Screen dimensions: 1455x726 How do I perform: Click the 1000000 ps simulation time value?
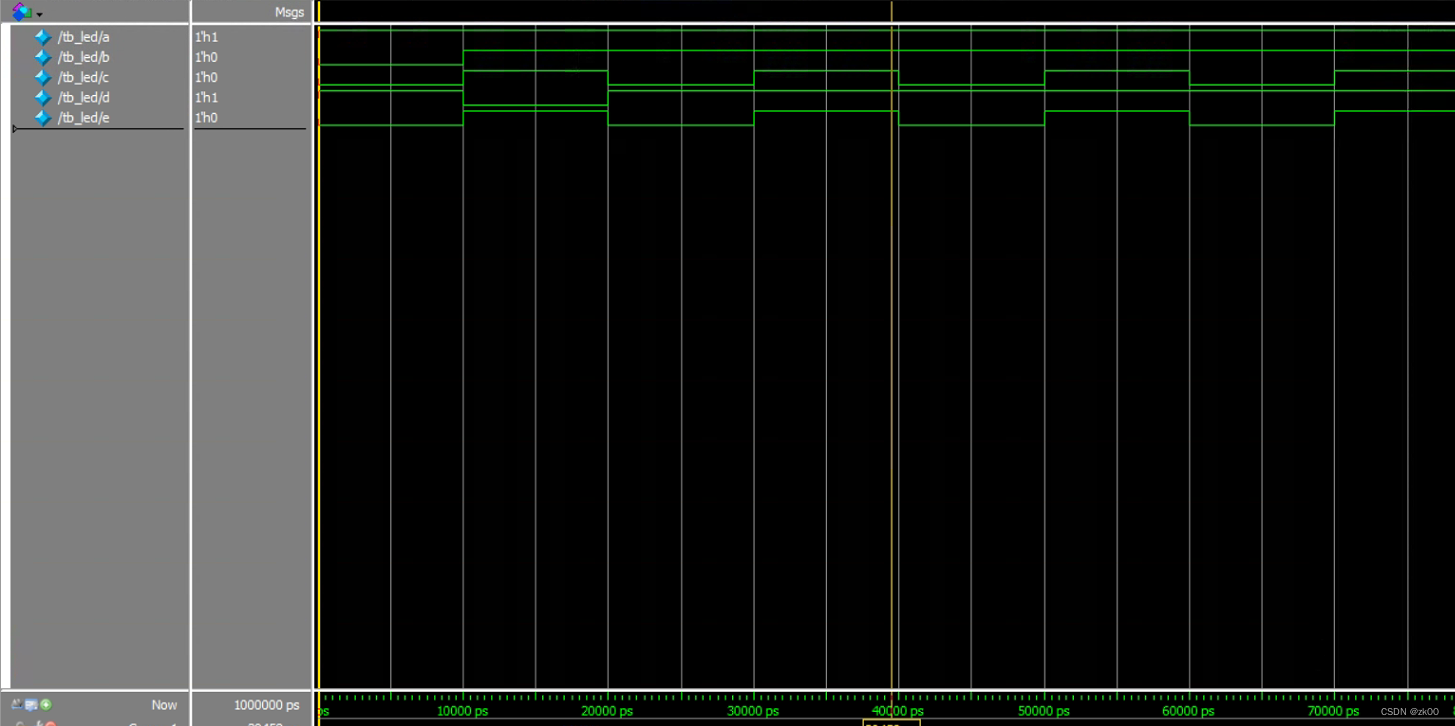tap(266, 705)
